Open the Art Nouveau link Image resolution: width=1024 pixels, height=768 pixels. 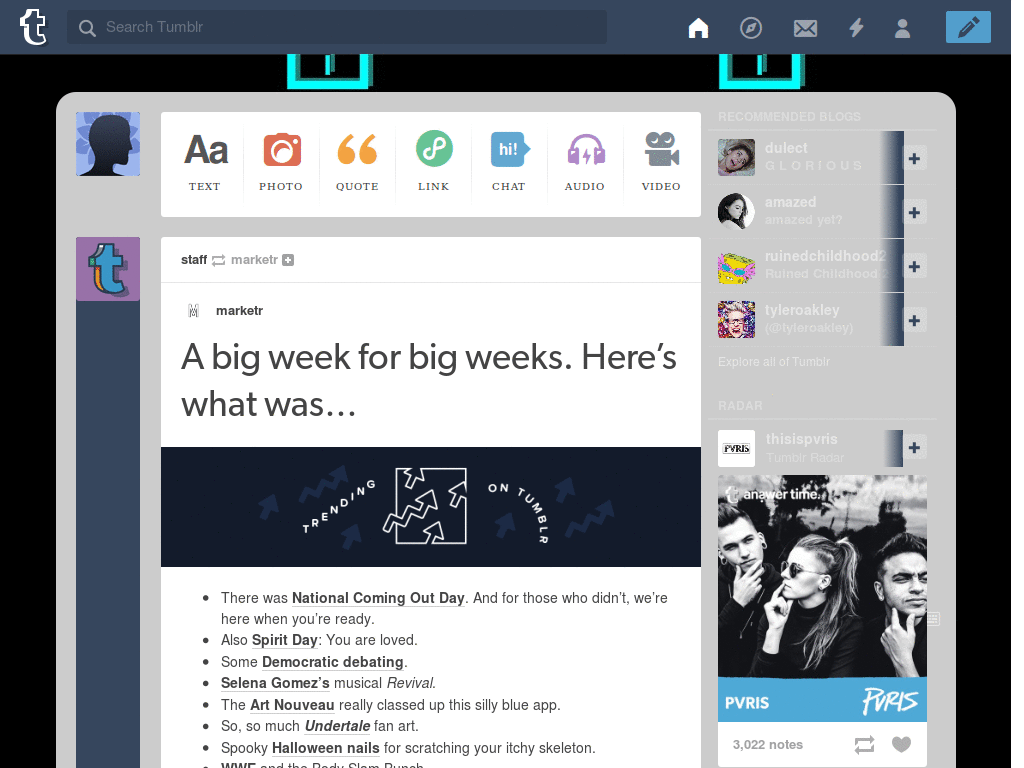(292, 705)
